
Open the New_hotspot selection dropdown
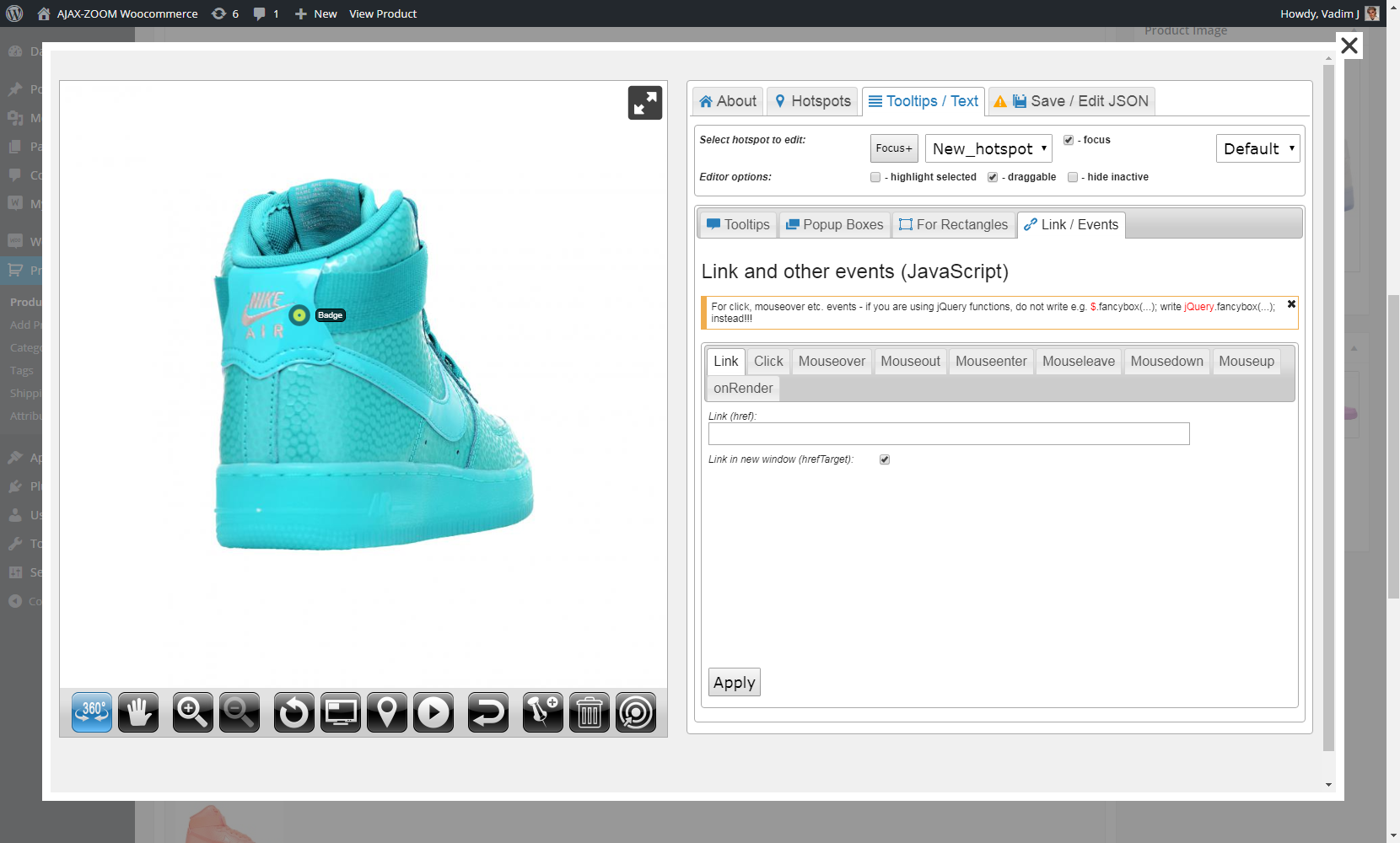pos(988,148)
